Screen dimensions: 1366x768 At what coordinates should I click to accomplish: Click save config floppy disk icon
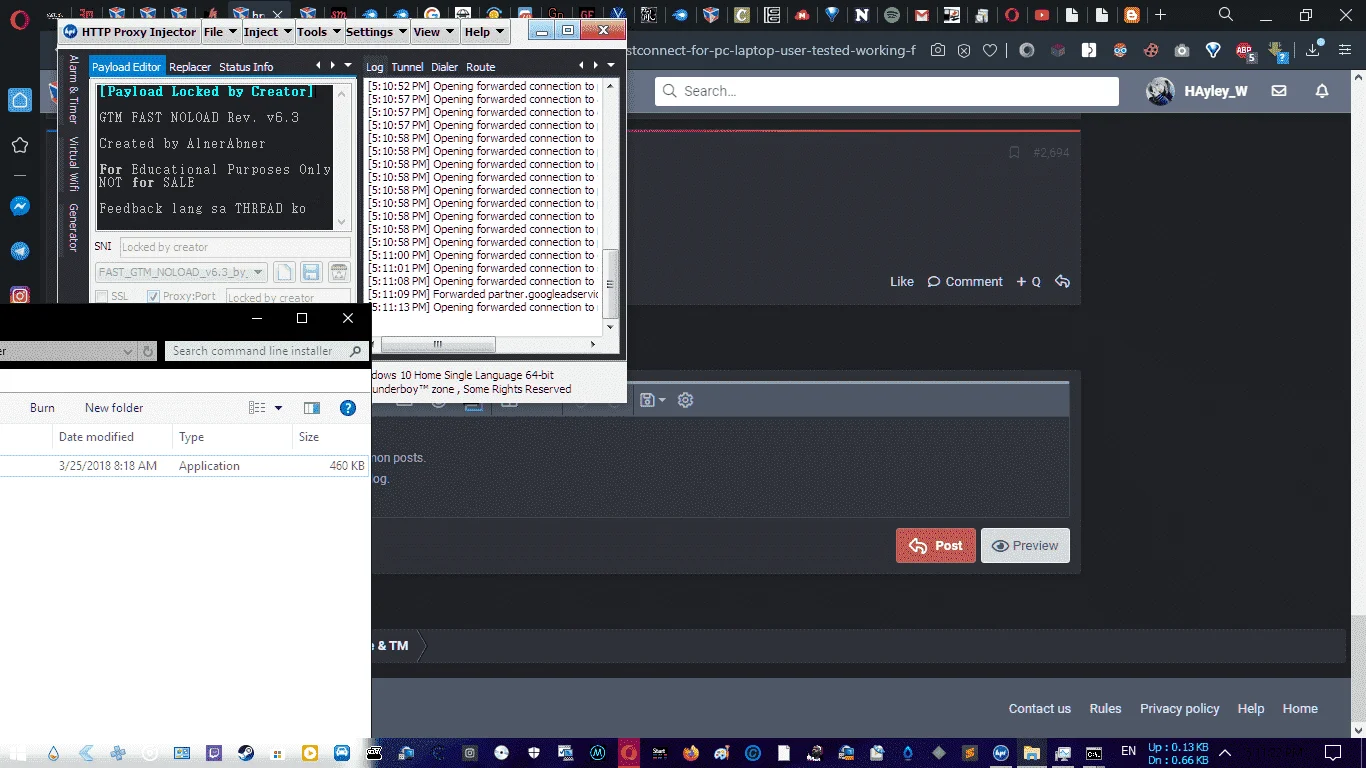click(x=311, y=272)
